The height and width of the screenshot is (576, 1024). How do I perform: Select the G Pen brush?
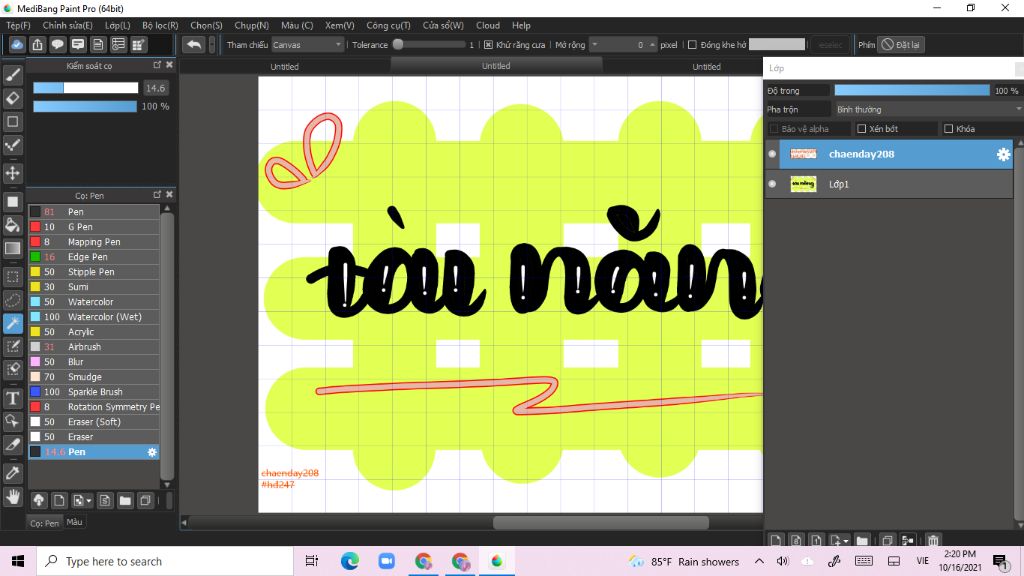pyautogui.click(x=94, y=227)
